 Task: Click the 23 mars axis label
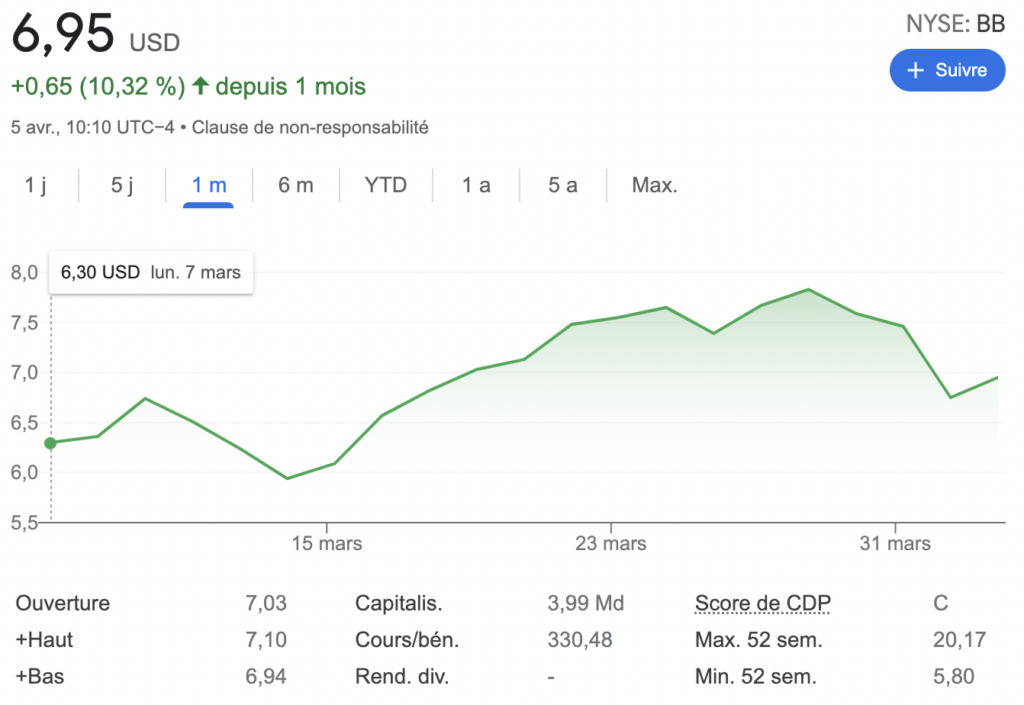[610, 544]
